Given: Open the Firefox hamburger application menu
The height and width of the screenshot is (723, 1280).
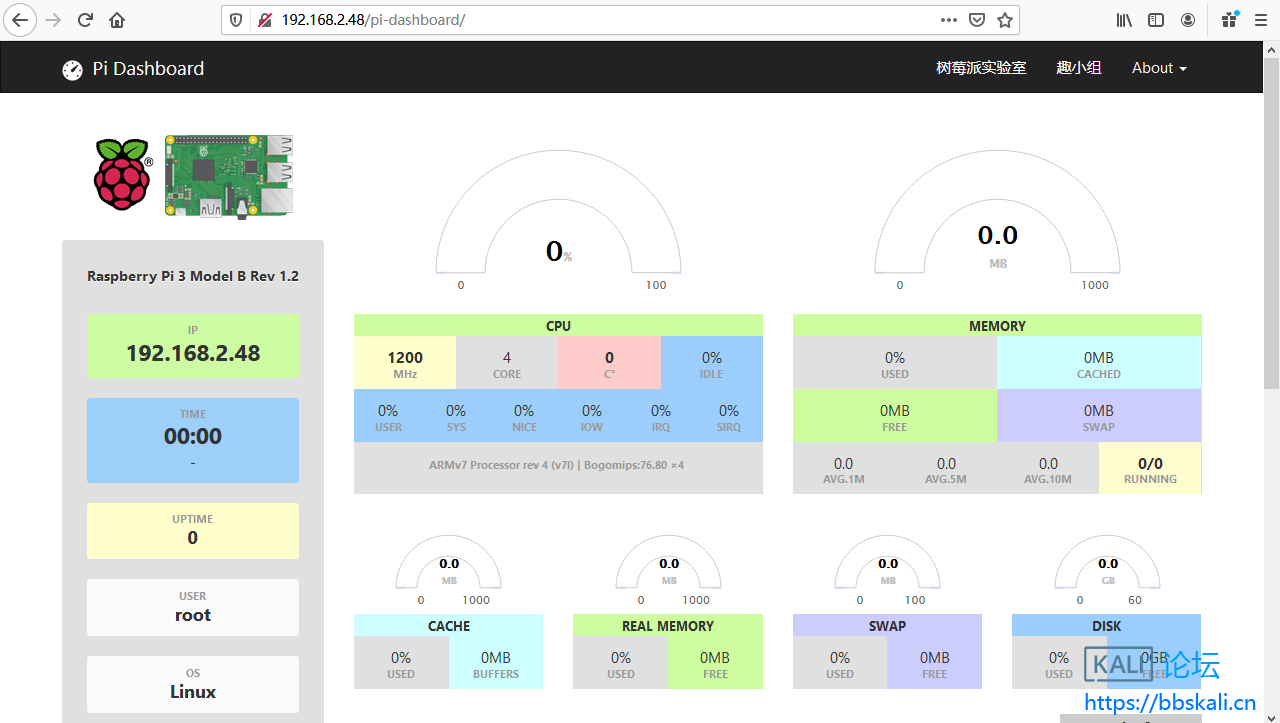Looking at the screenshot, I should 1262,20.
